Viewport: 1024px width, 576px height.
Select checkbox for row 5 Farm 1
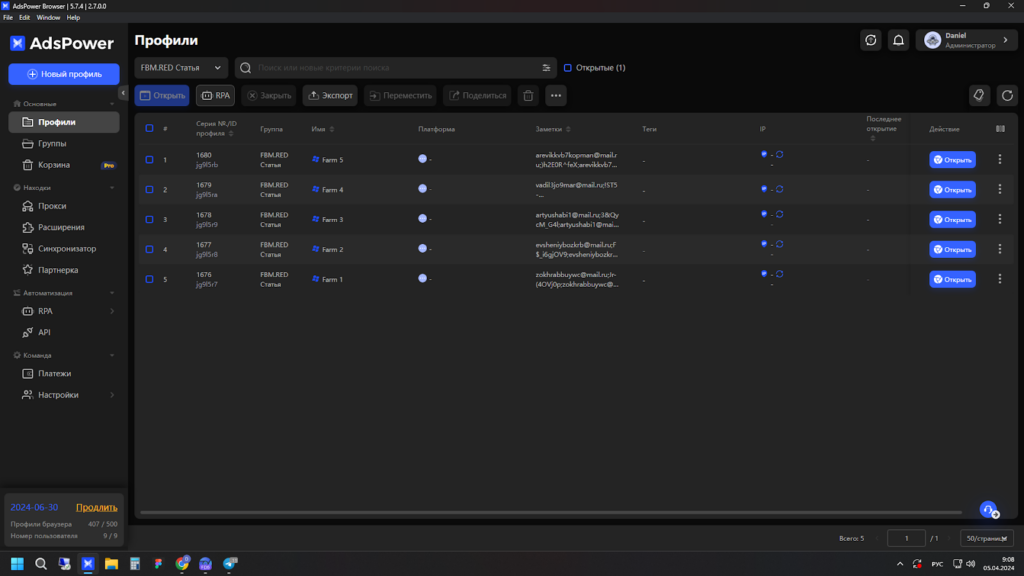click(150, 279)
